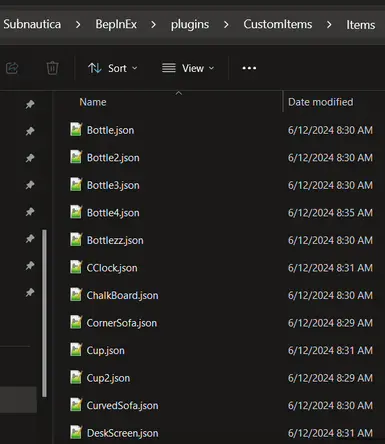
Task: Select the Bottlezz.json file icon
Action: 76,240
